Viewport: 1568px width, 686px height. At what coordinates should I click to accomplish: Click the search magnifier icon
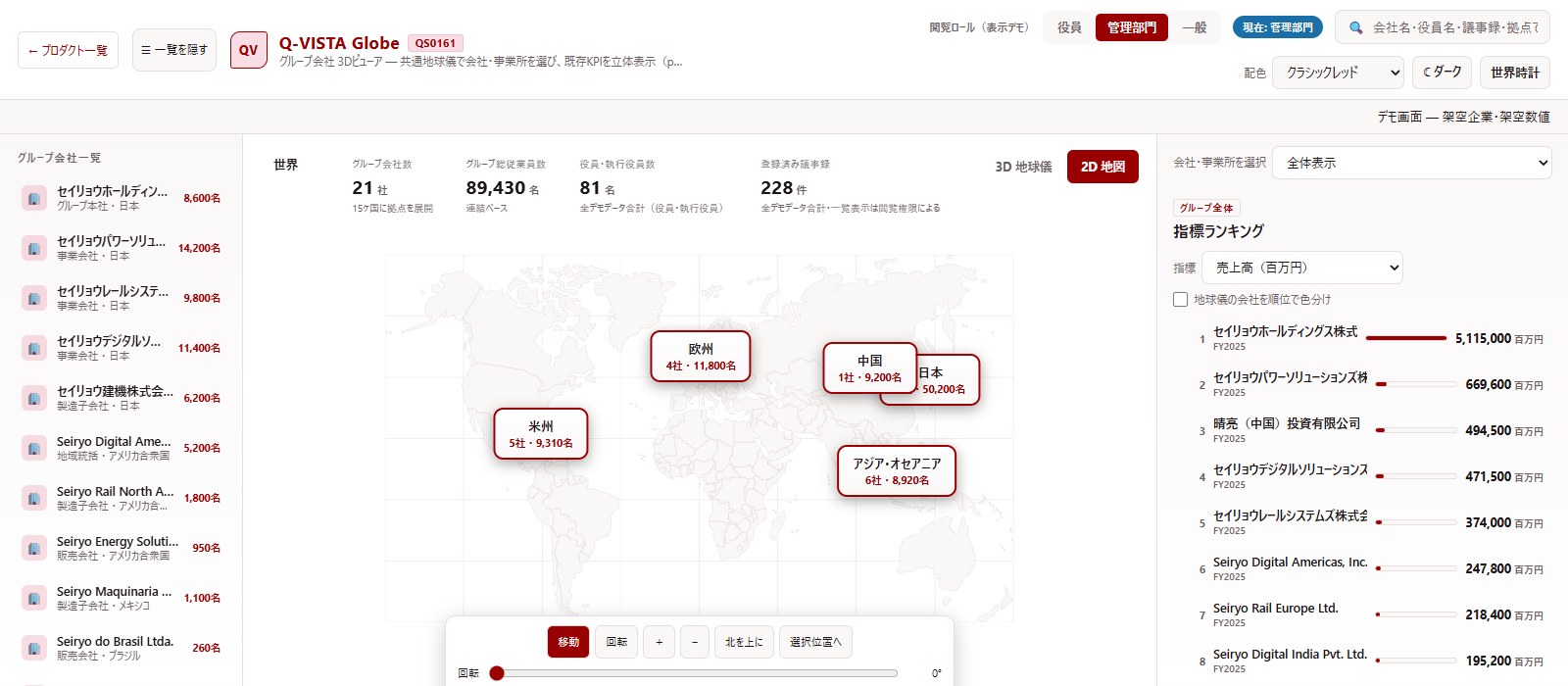[x=1356, y=27]
